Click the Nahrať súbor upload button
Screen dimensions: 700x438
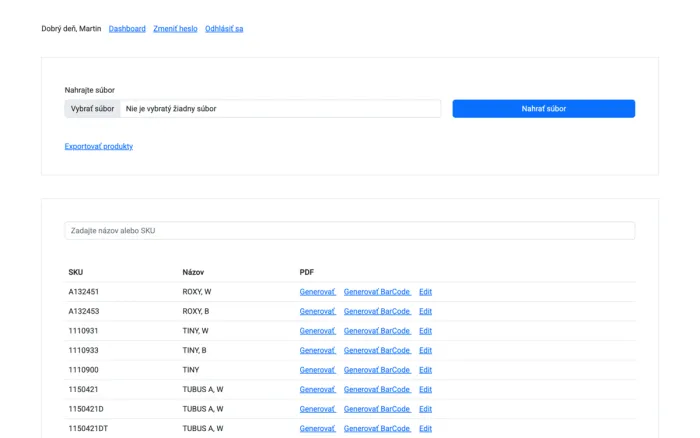[x=544, y=108]
